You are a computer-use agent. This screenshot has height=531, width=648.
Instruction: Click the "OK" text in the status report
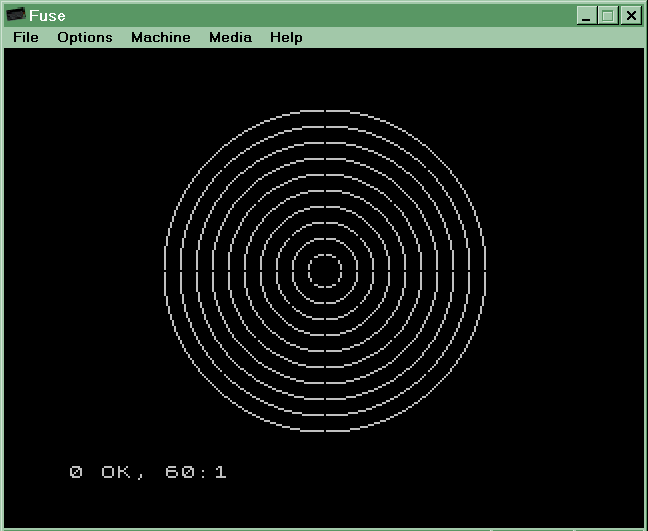117,471
